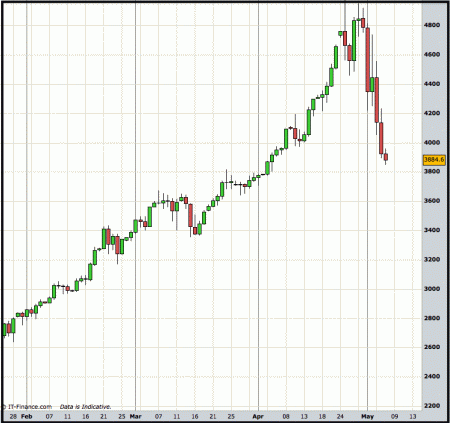This screenshot has width=450, height=423.
Task: Click the last red candlestick near 3884
Action: click(x=386, y=157)
